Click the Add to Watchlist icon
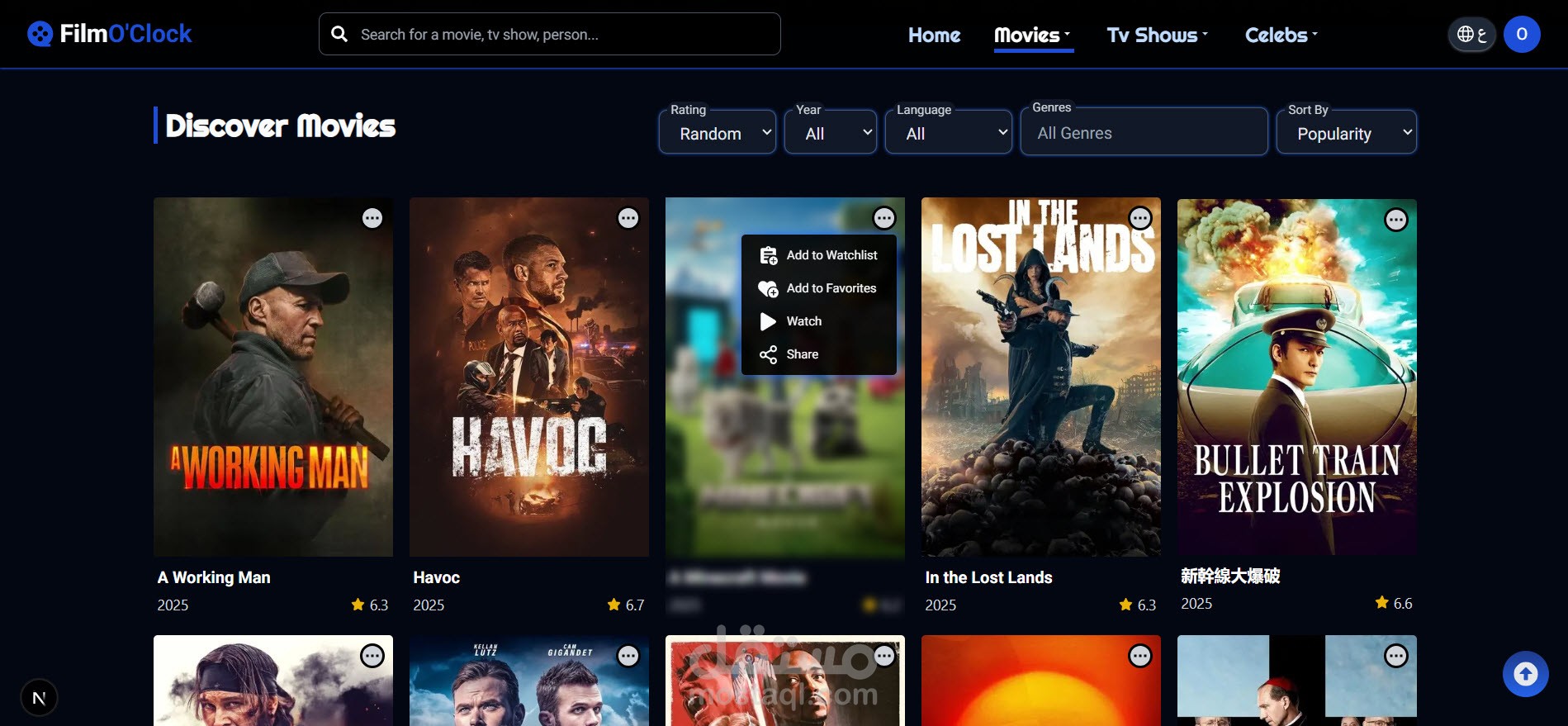Screen dimensions: 1568x726 [769, 255]
